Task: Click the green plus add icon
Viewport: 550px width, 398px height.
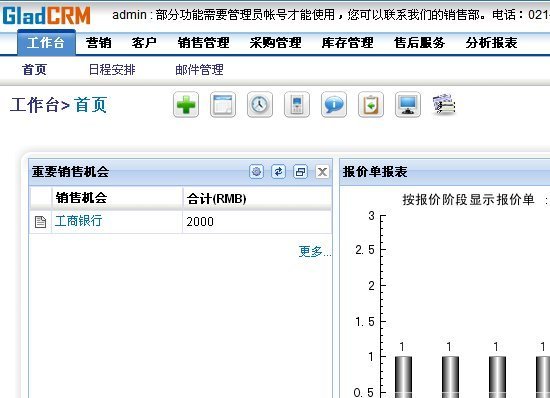Action: (x=186, y=104)
